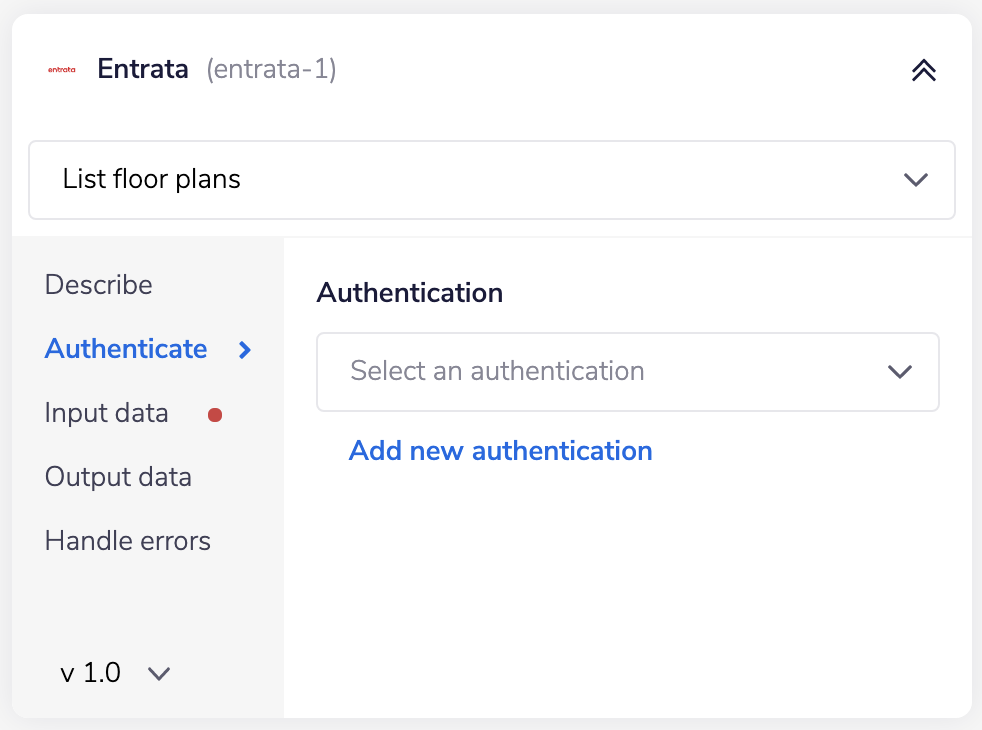Click the chevron in the List floor plans field
The width and height of the screenshot is (982, 730).
tap(915, 180)
